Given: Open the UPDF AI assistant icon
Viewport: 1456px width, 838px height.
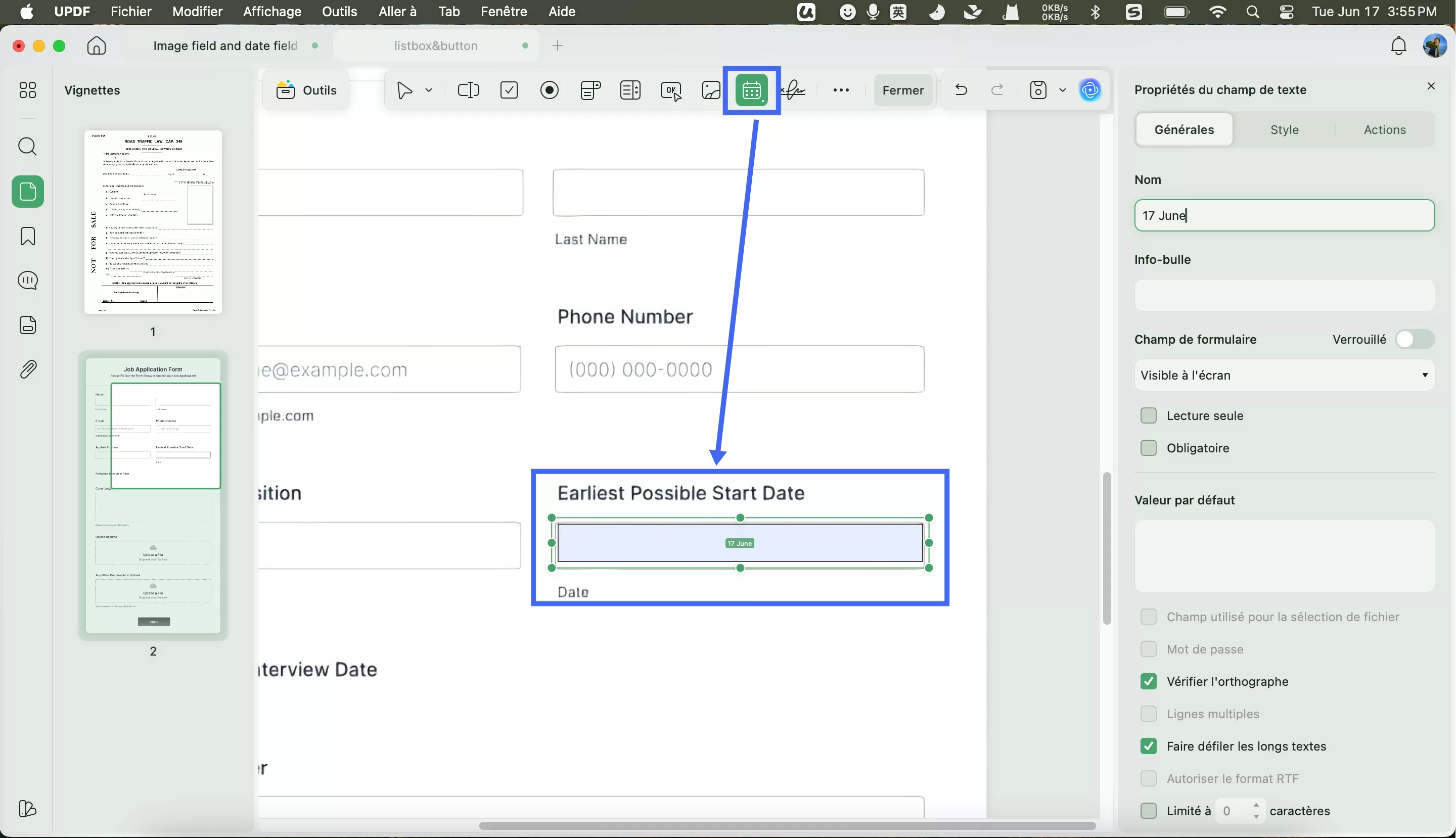Looking at the screenshot, I should coord(1090,90).
